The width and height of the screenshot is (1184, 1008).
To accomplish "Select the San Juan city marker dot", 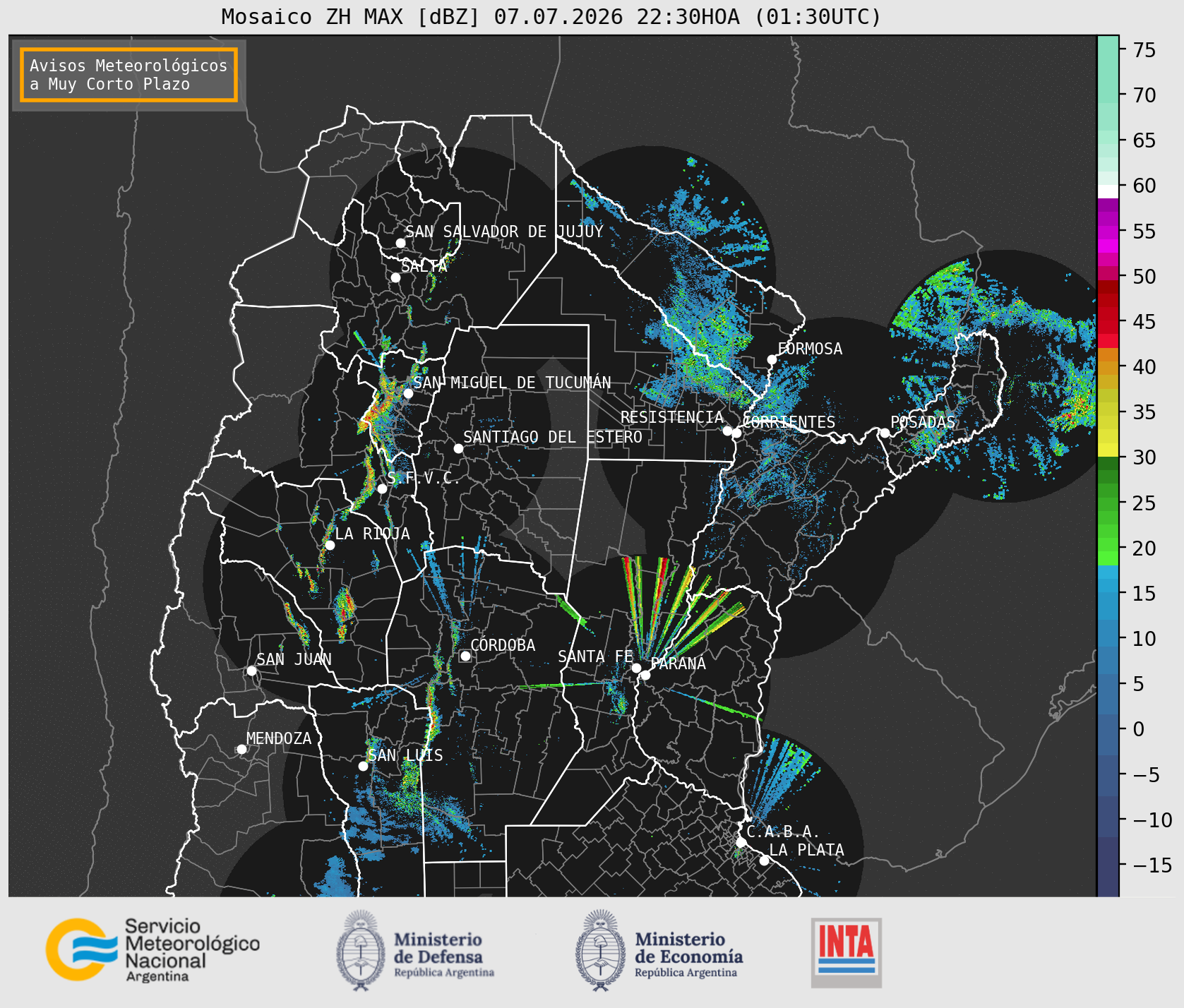I will pos(251,671).
